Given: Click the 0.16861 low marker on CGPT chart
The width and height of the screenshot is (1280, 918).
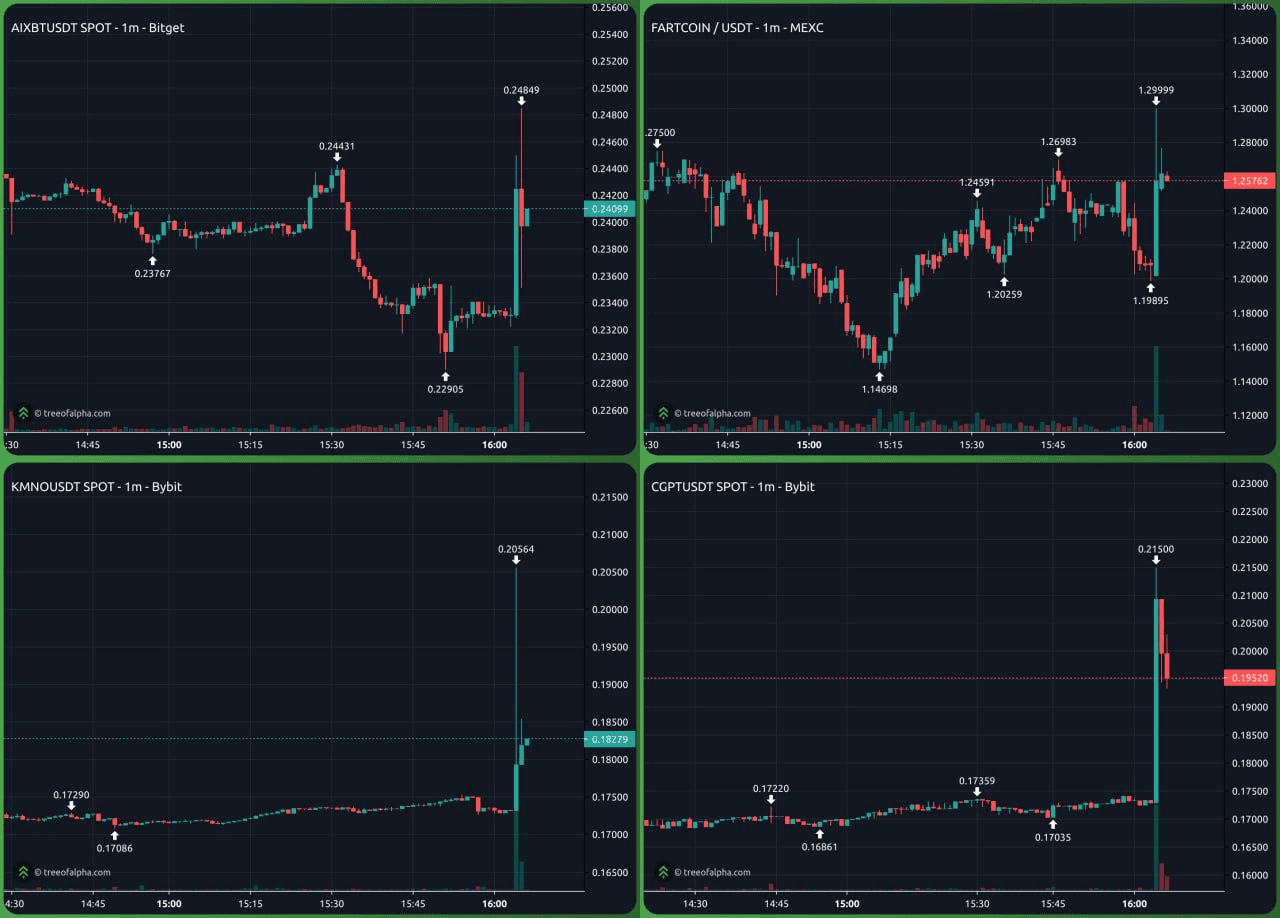Looking at the screenshot, I should point(820,846).
